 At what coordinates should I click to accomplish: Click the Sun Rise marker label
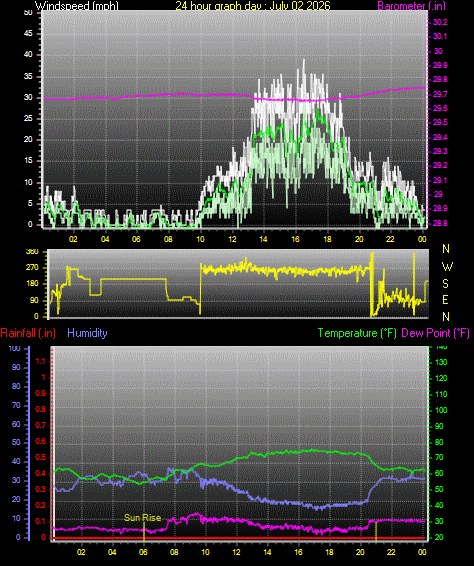pos(142,518)
